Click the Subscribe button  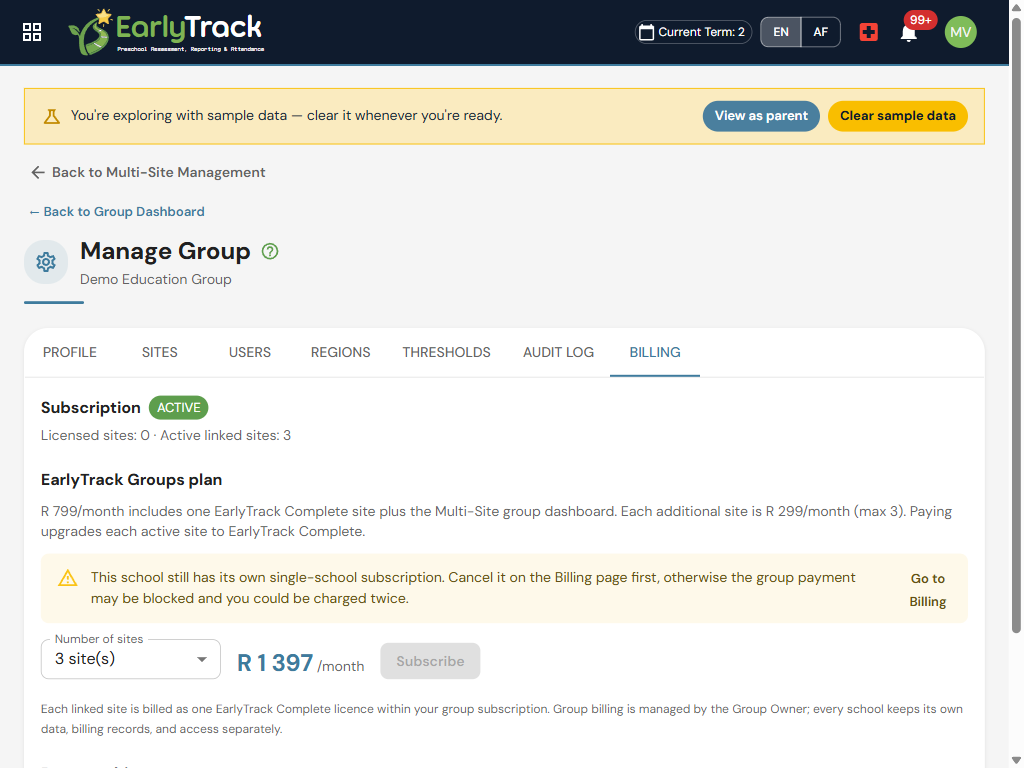coord(430,661)
